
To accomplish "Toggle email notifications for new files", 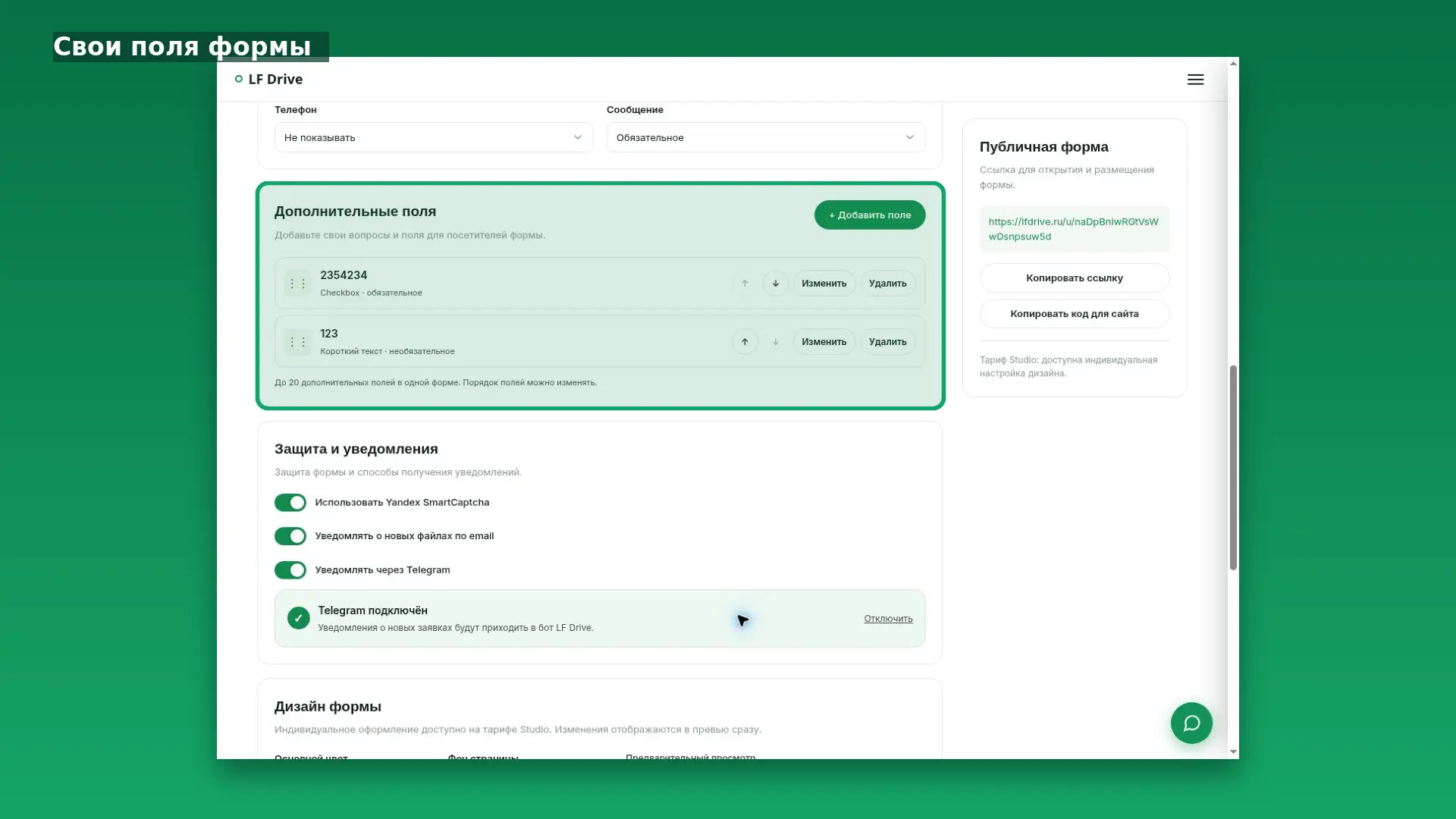I will point(290,536).
